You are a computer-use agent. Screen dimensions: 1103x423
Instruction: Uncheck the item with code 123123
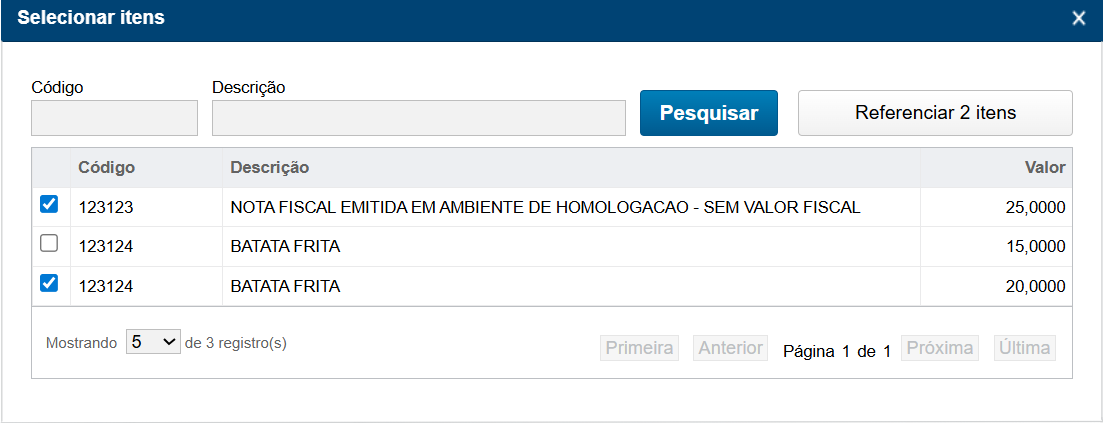click(x=48, y=205)
